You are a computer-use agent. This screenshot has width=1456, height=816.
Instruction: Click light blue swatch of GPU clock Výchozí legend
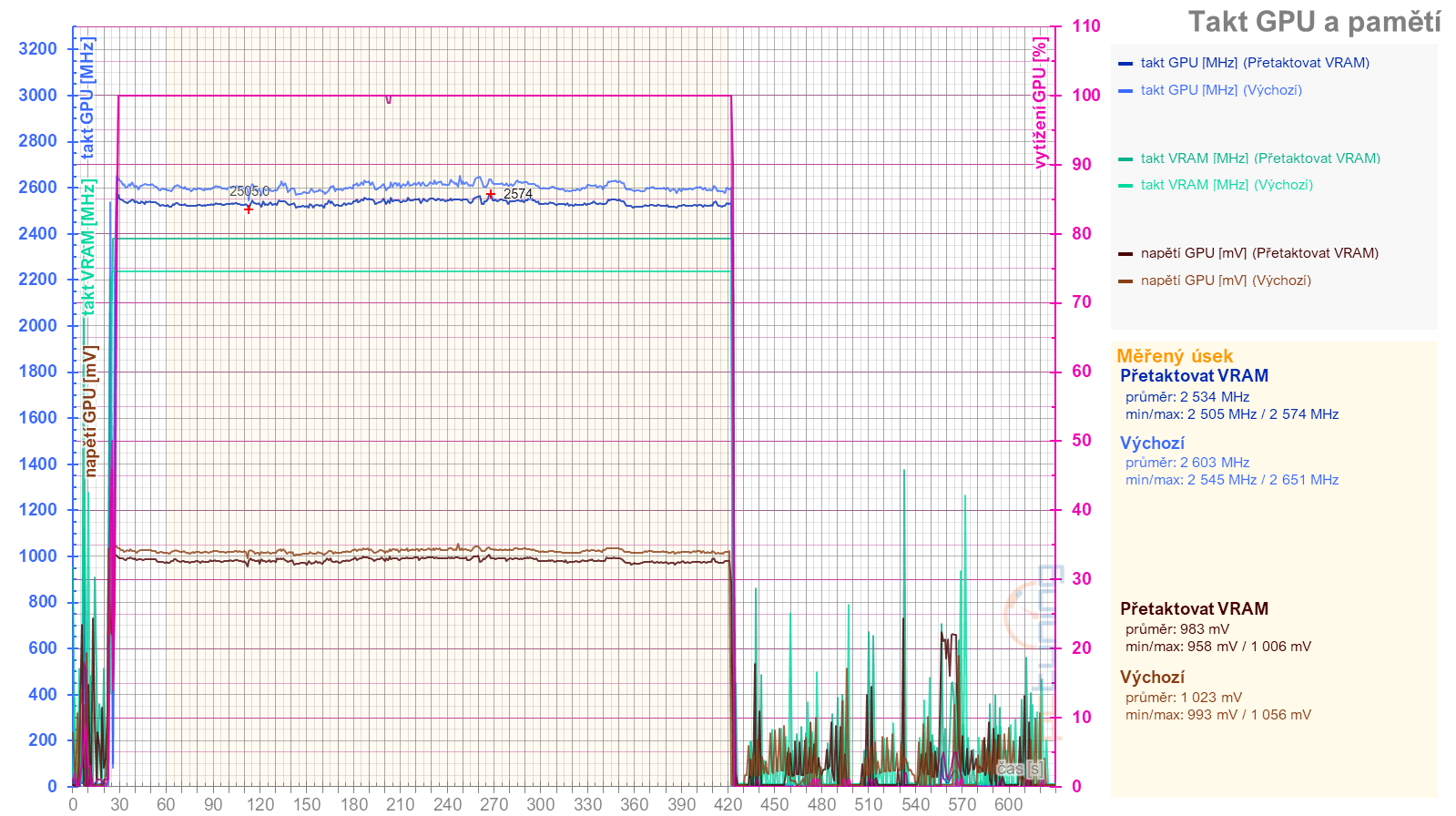(x=1125, y=91)
